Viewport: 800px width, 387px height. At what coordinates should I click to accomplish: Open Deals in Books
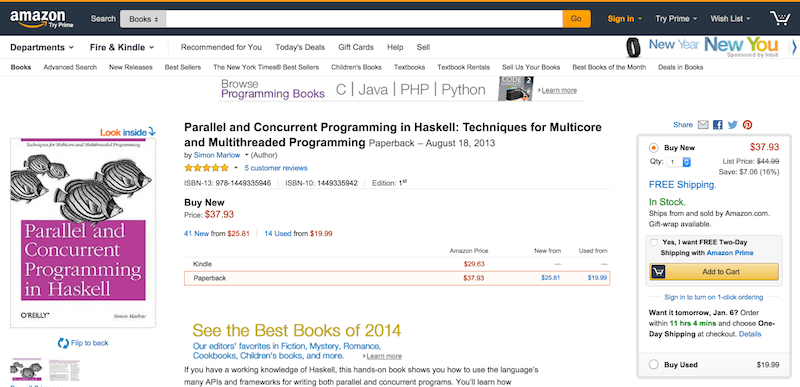coord(680,67)
